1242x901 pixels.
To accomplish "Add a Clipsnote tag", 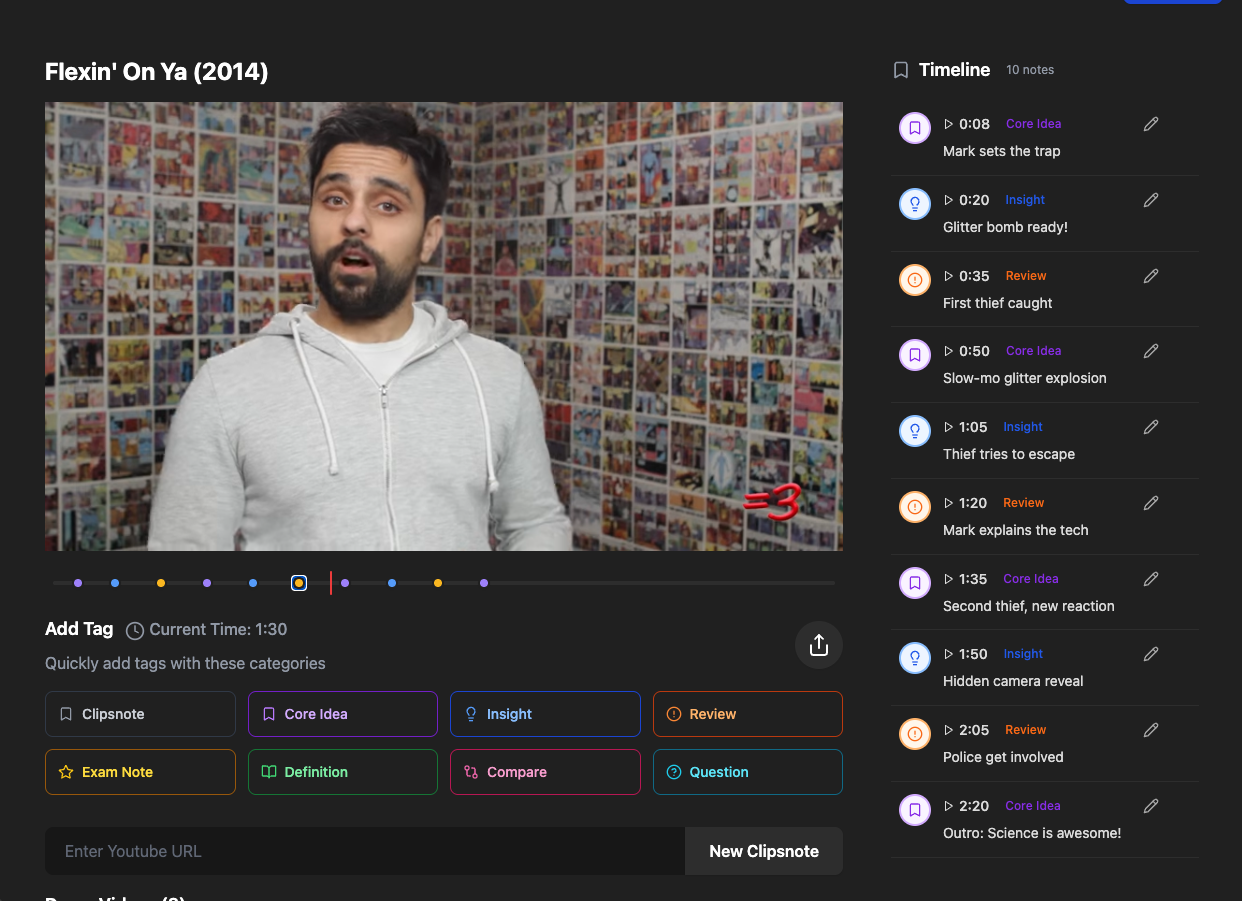I will [x=140, y=714].
